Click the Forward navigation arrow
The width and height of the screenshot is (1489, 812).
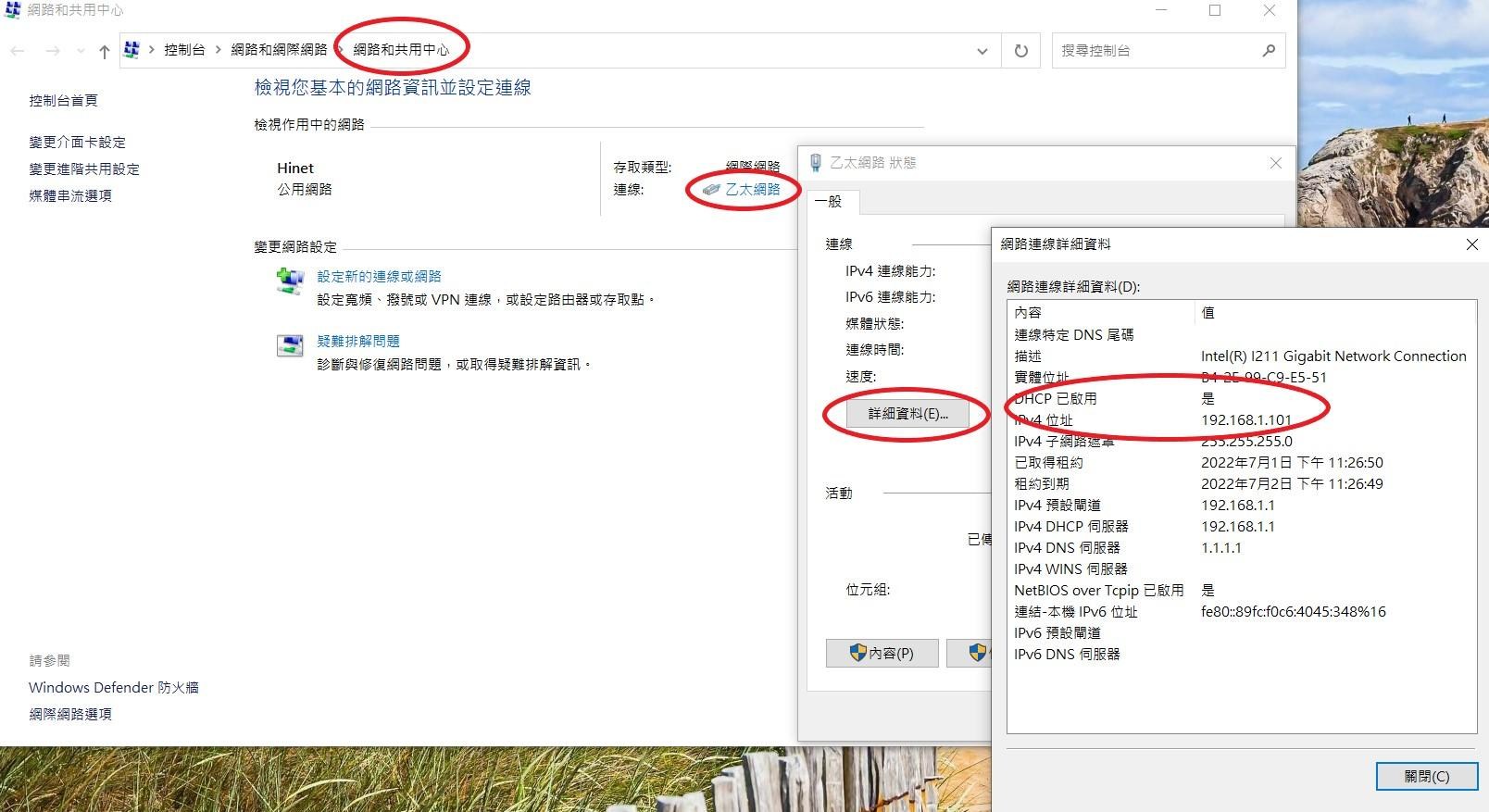coord(53,51)
